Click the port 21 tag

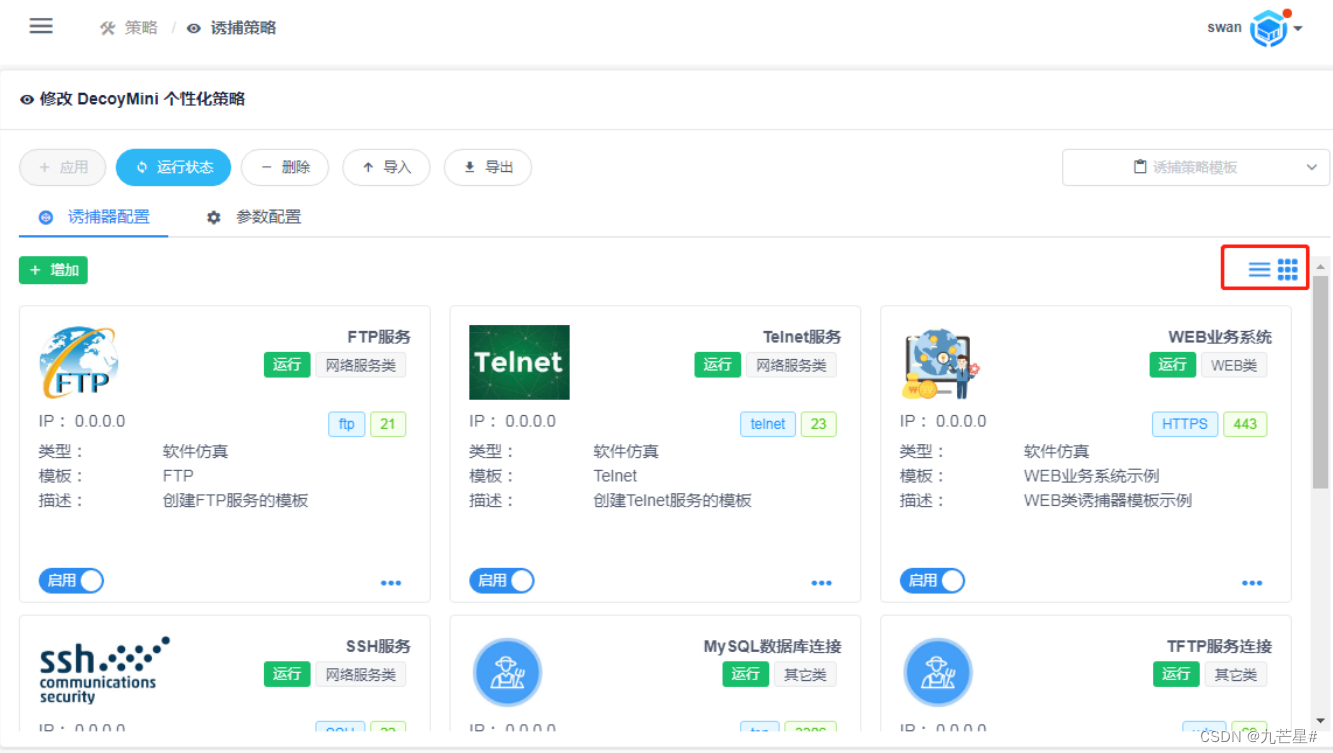(x=388, y=424)
